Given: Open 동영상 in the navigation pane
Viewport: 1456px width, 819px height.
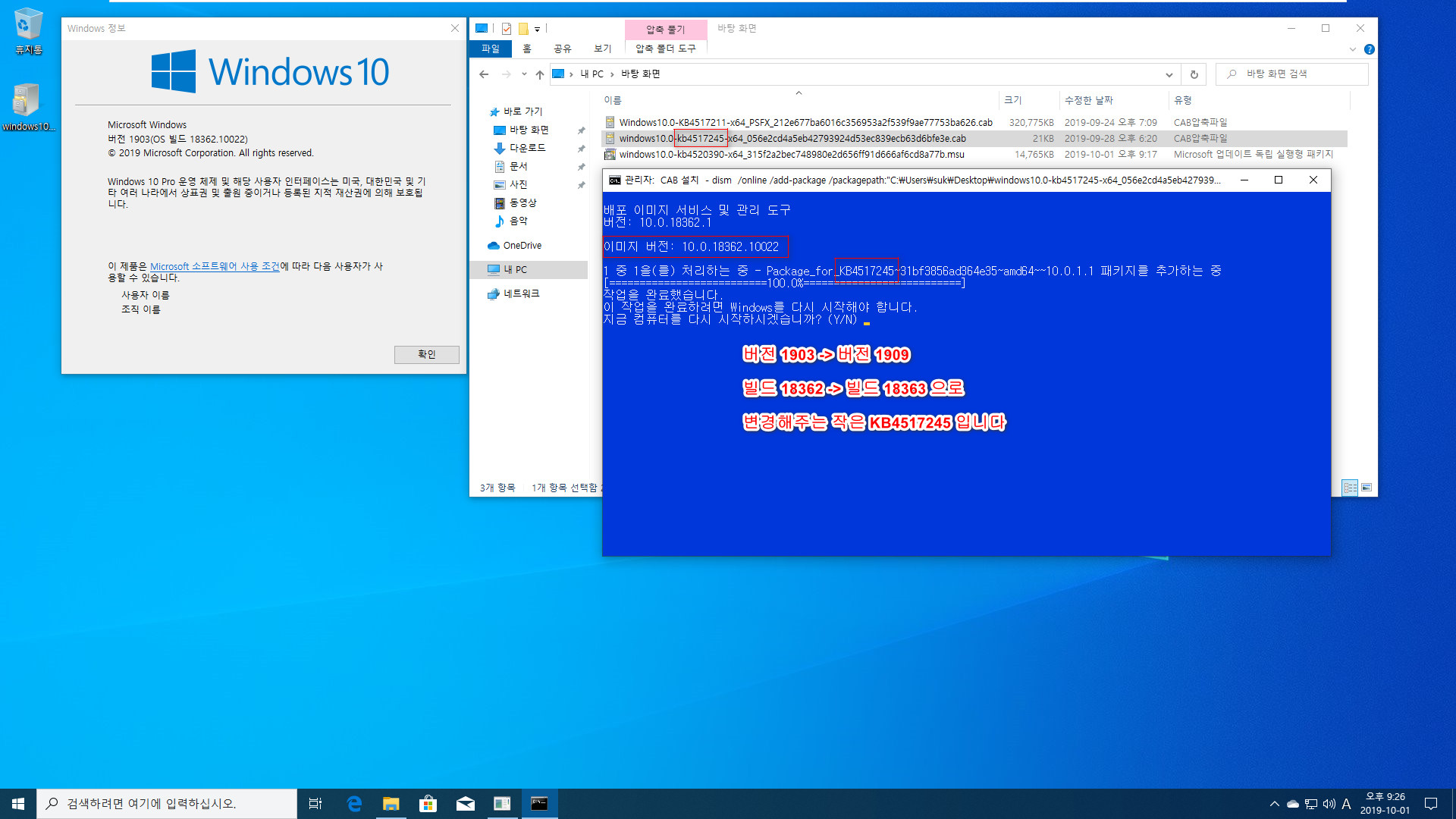Looking at the screenshot, I should (522, 203).
